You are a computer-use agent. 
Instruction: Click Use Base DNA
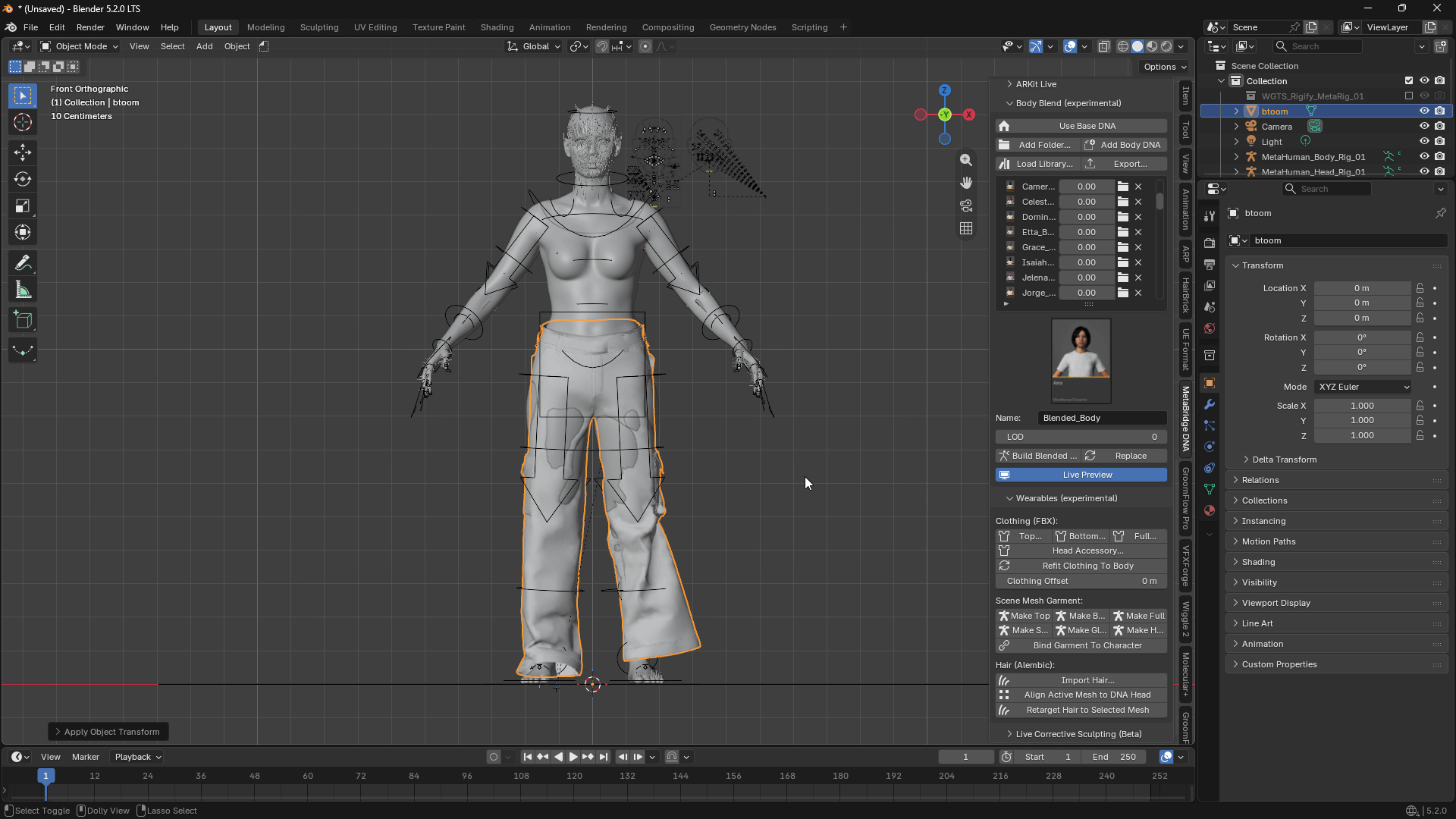pyautogui.click(x=1081, y=126)
